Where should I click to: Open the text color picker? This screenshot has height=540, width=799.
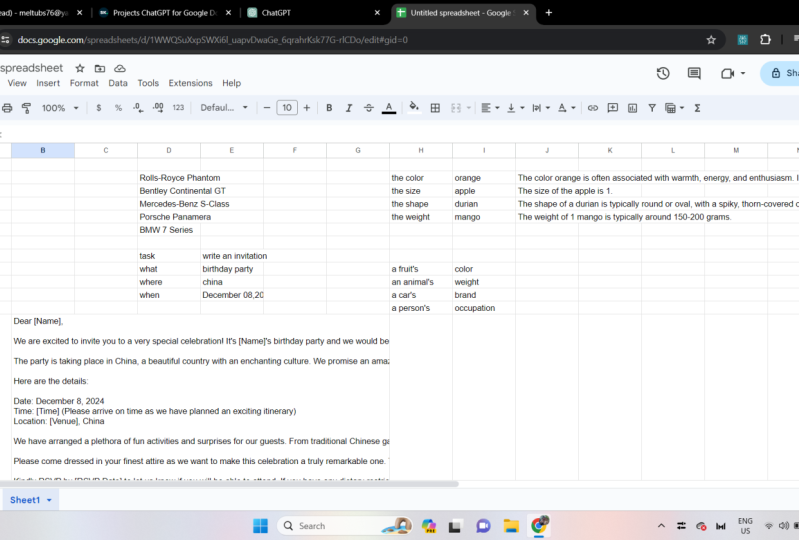[x=389, y=108]
